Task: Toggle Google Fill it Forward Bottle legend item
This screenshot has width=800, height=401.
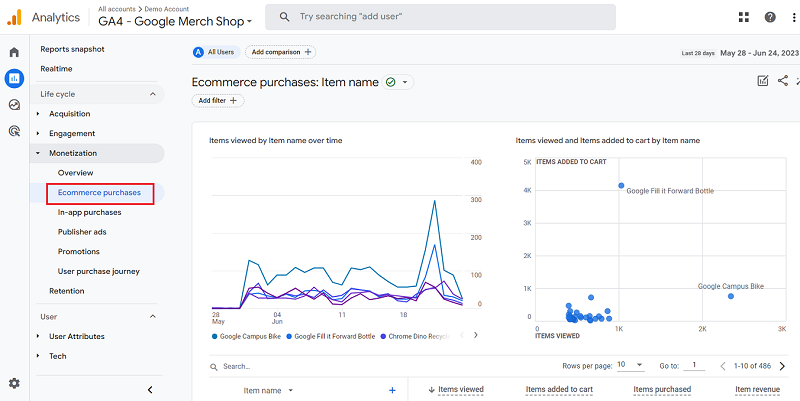Action: [331, 337]
